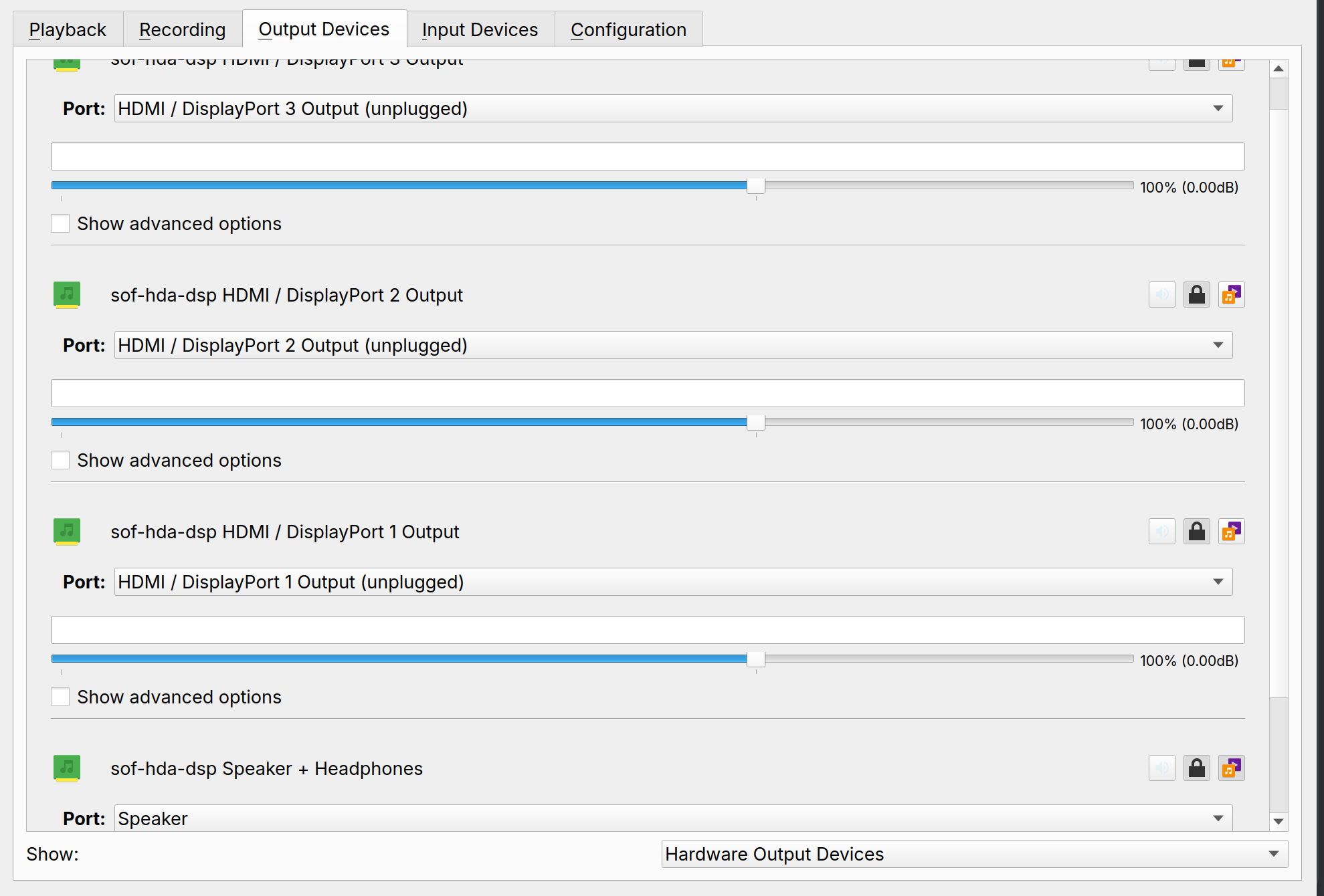Viewport: 1324px width, 896px height.
Task: Open the HDMI / DisplayPort 3 port dropdown
Action: click(673, 108)
